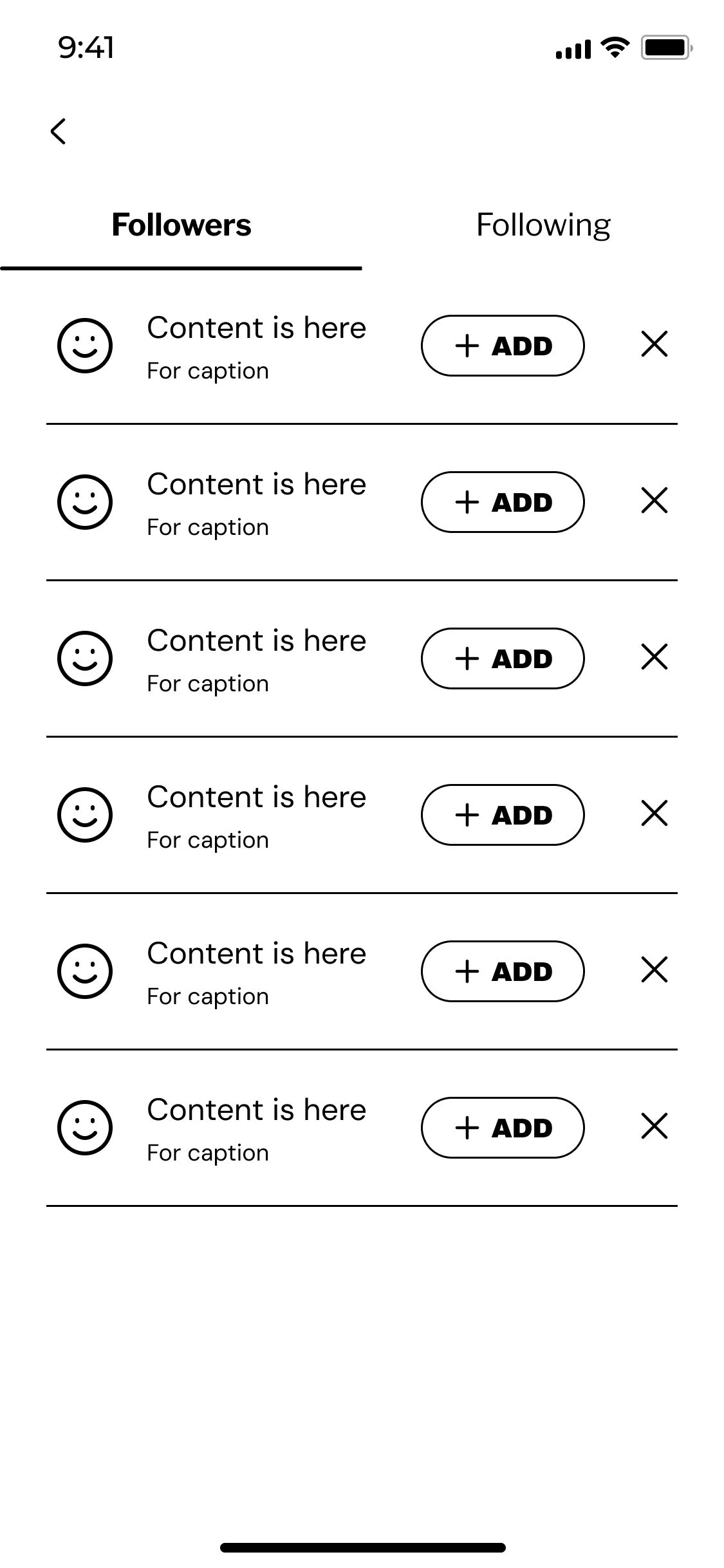Tap the last row's smiley avatar
Screen dimensions: 724x1568
pos(85,1128)
